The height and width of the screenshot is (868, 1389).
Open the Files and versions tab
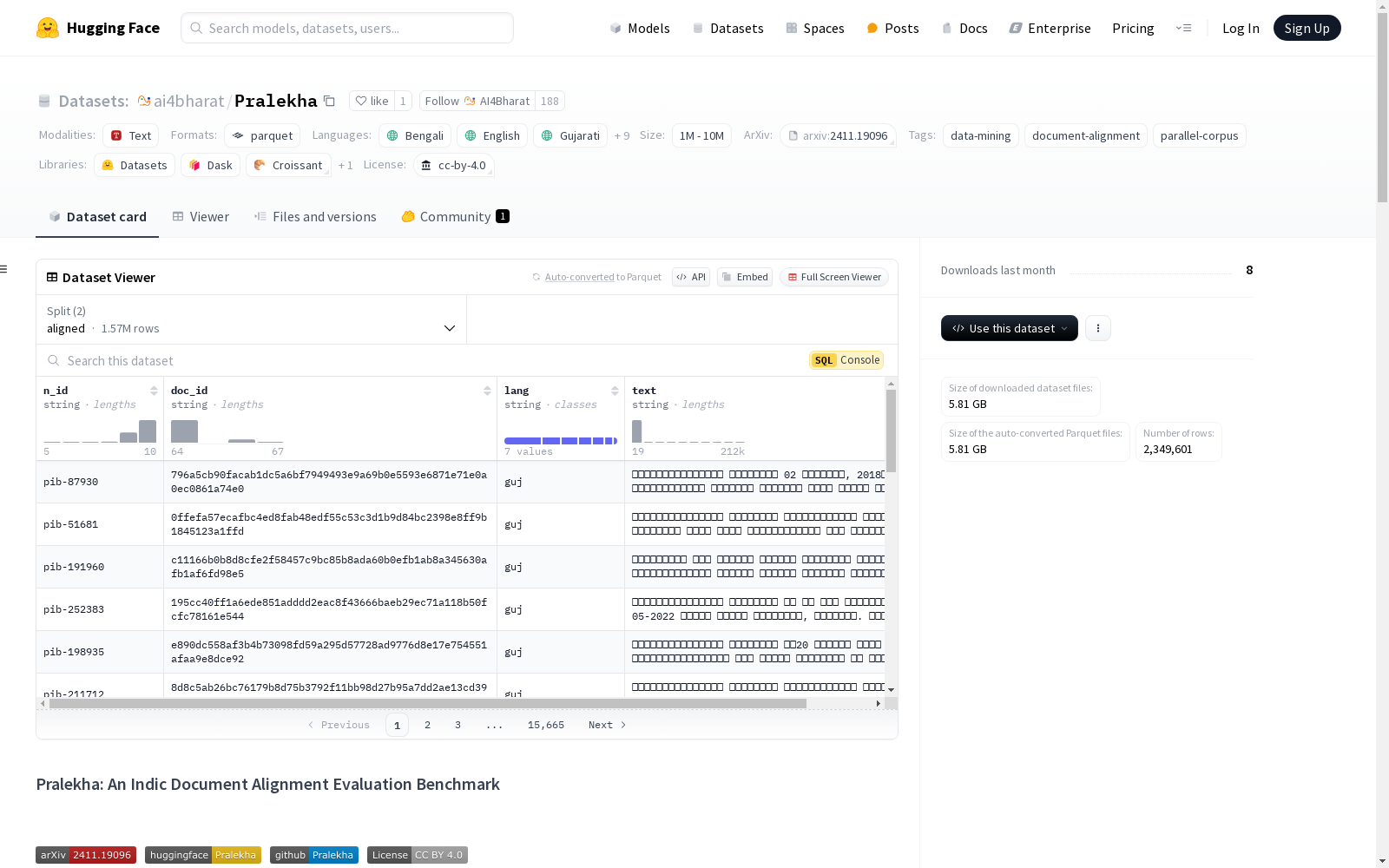tap(315, 217)
